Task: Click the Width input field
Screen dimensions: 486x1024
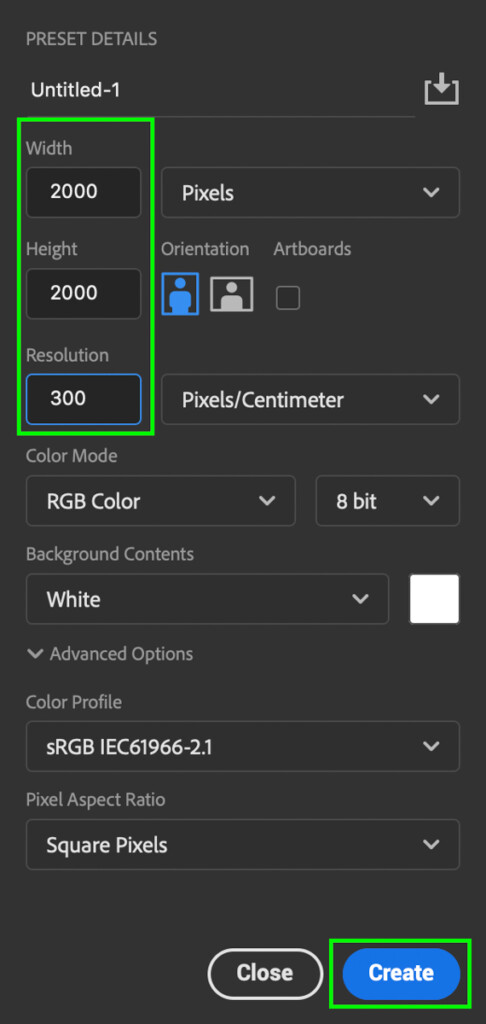Action: coord(84,192)
